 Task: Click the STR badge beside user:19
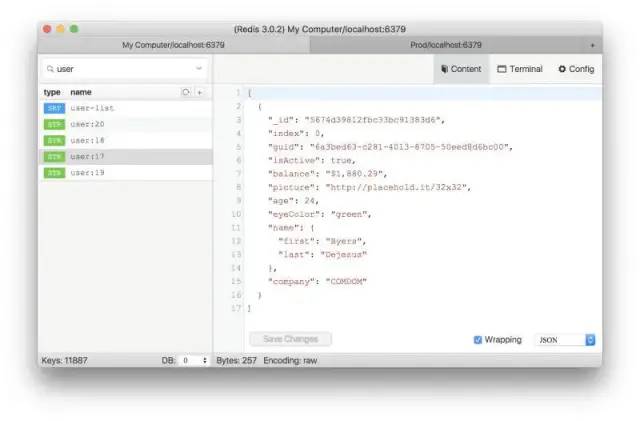tap(53, 173)
